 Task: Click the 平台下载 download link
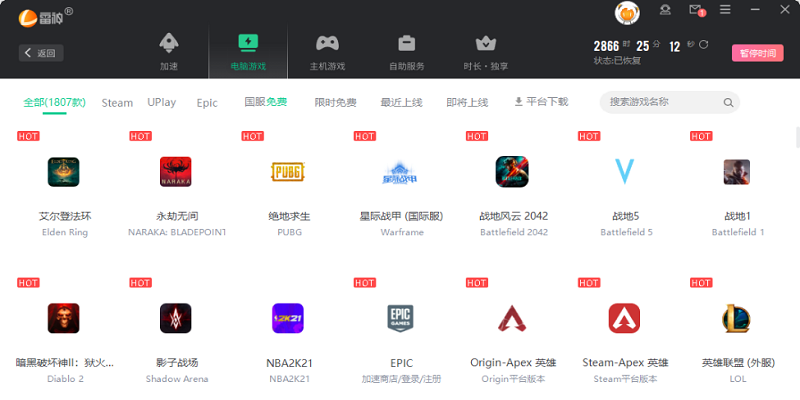541,102
